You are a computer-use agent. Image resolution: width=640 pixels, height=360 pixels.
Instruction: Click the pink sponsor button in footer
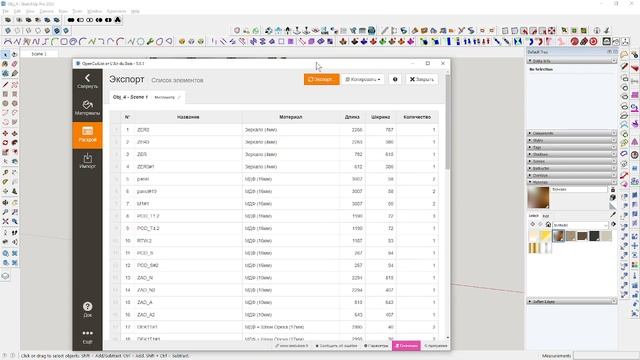click(x=406, y=346)
